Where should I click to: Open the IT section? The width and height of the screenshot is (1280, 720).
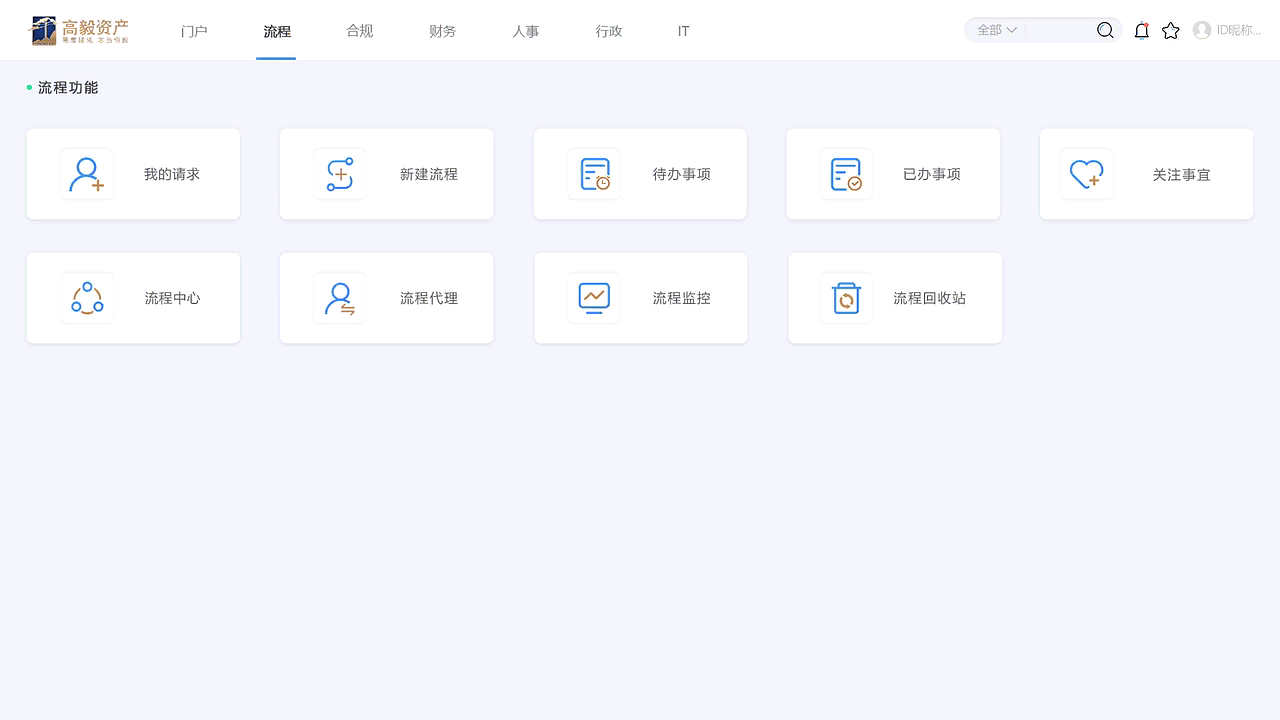(x=683, y=31)
